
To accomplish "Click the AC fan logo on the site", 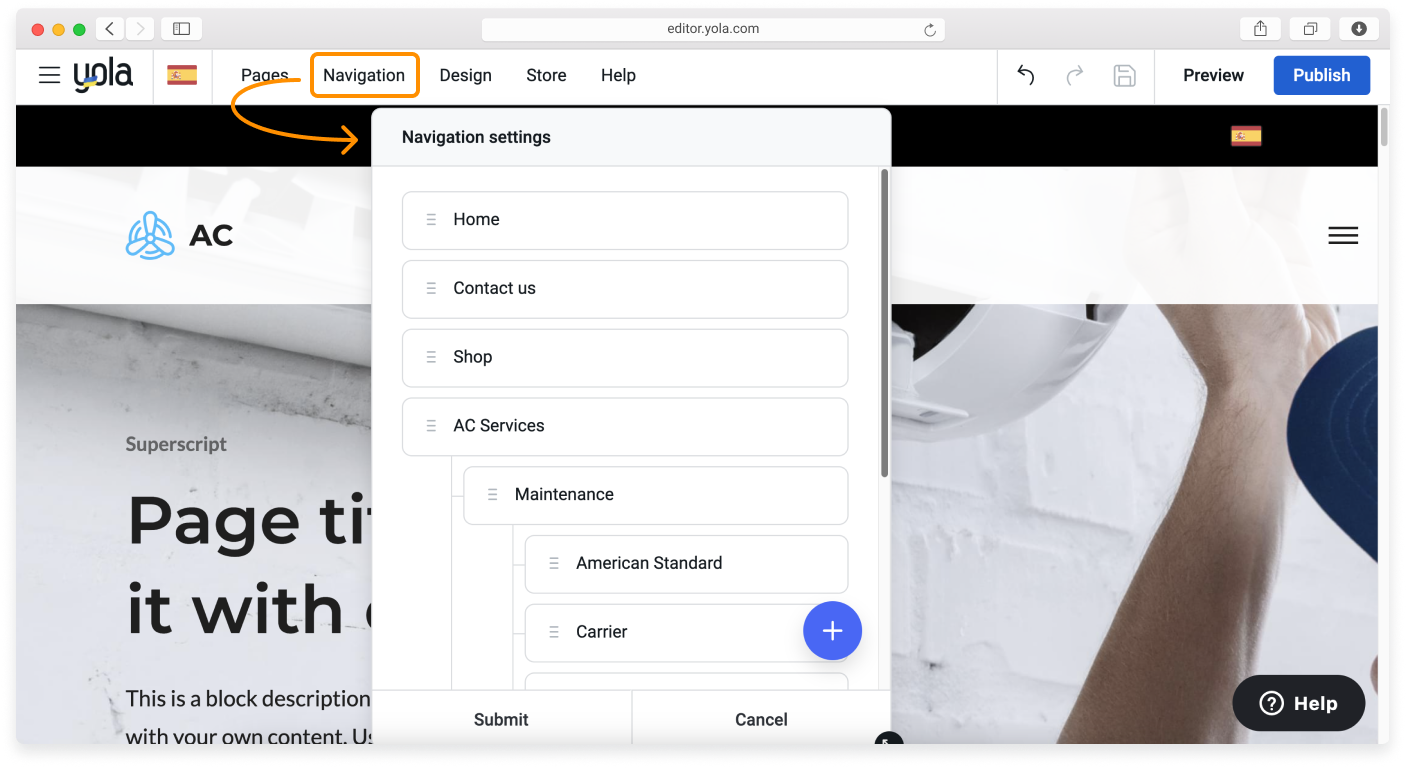I will [x=149, y=235].
